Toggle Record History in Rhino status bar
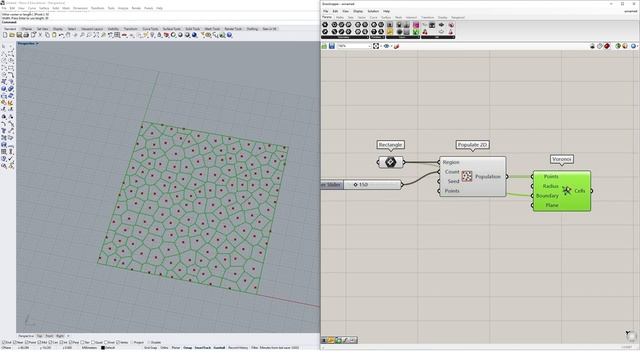 238,348
